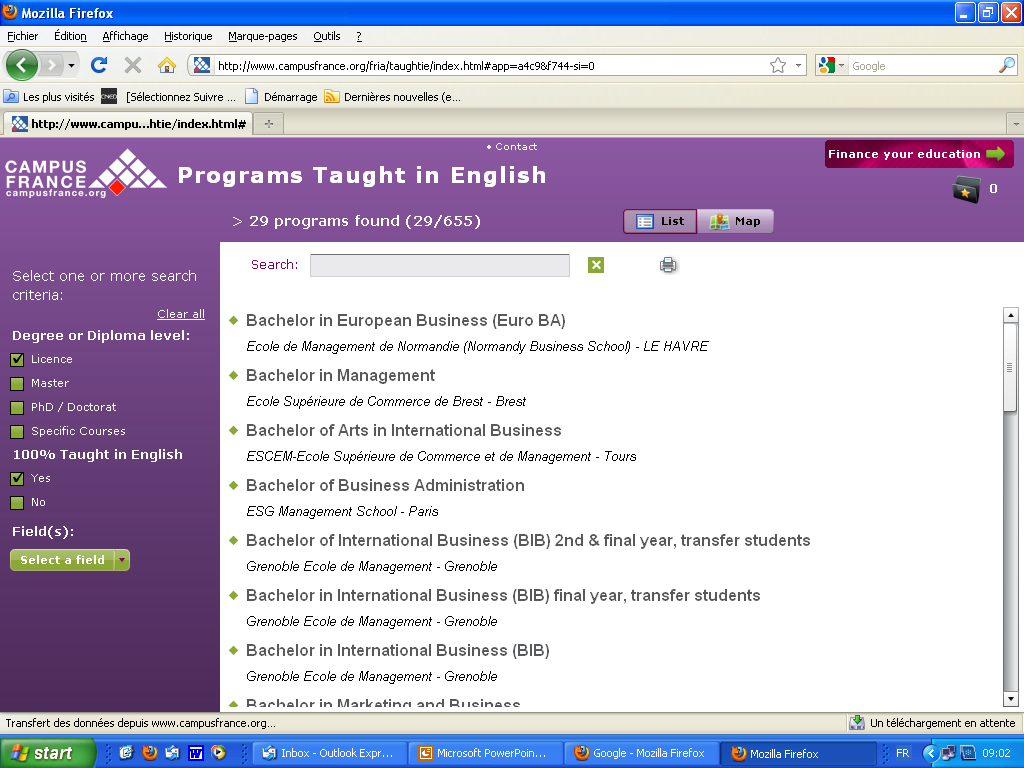Click the Google search magnifier icon
The height and width of the screenshot is (768, 1024).
(x=1007, y=65)
